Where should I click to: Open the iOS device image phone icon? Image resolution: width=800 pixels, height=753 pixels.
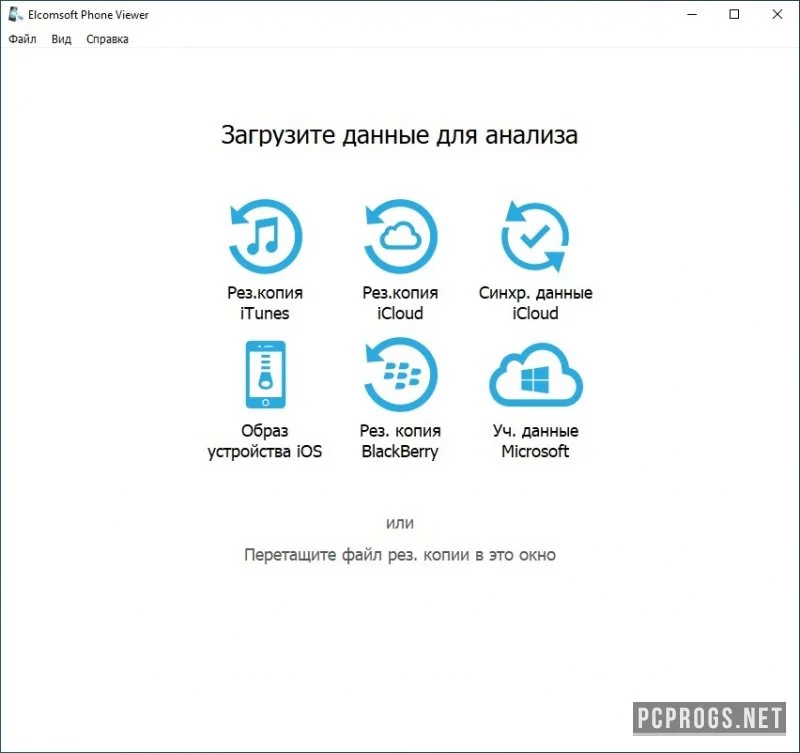[x=265, y=374]
